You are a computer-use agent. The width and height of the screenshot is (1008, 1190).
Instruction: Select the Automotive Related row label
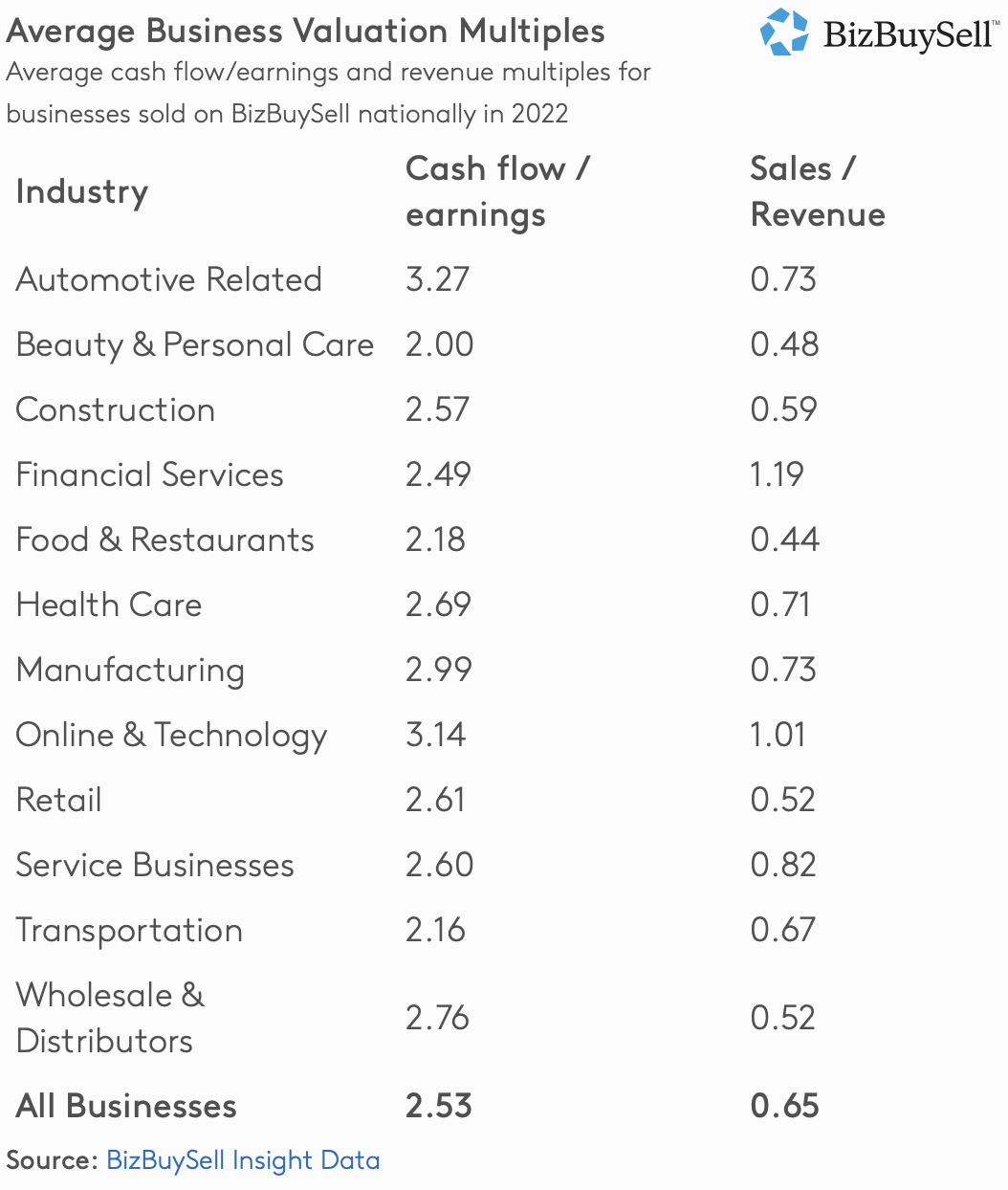pyautogui.click(x=169, y=279)
